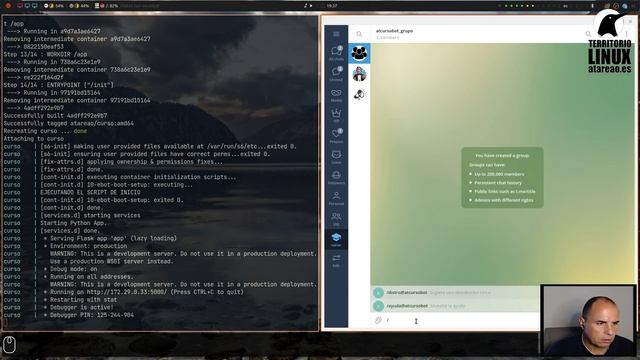
Task: Click the mouse indicator icon at bottom-left
Action: pyautogui.click(x=9, y=344)
